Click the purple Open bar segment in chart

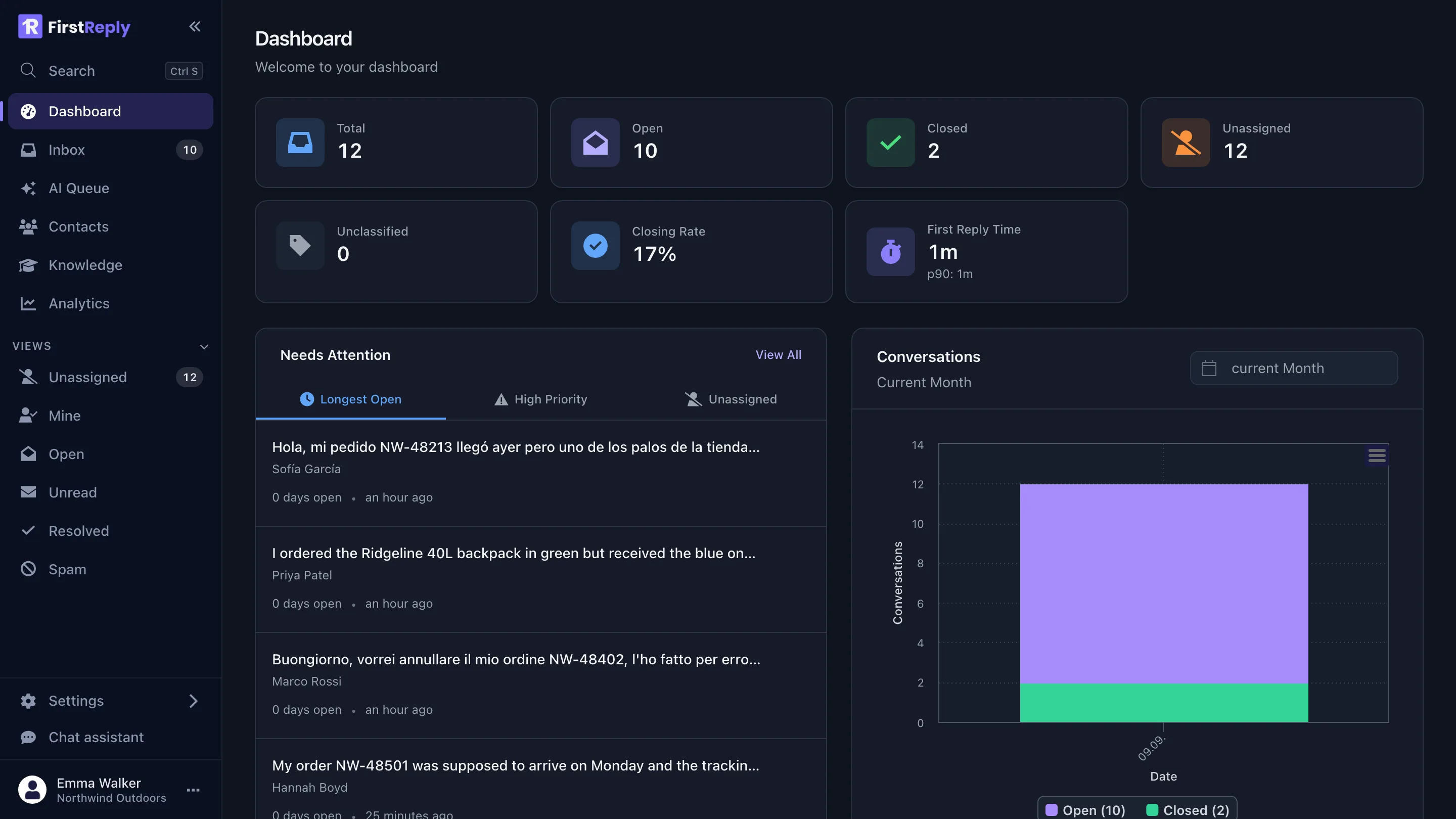(x=1164, y=583)
